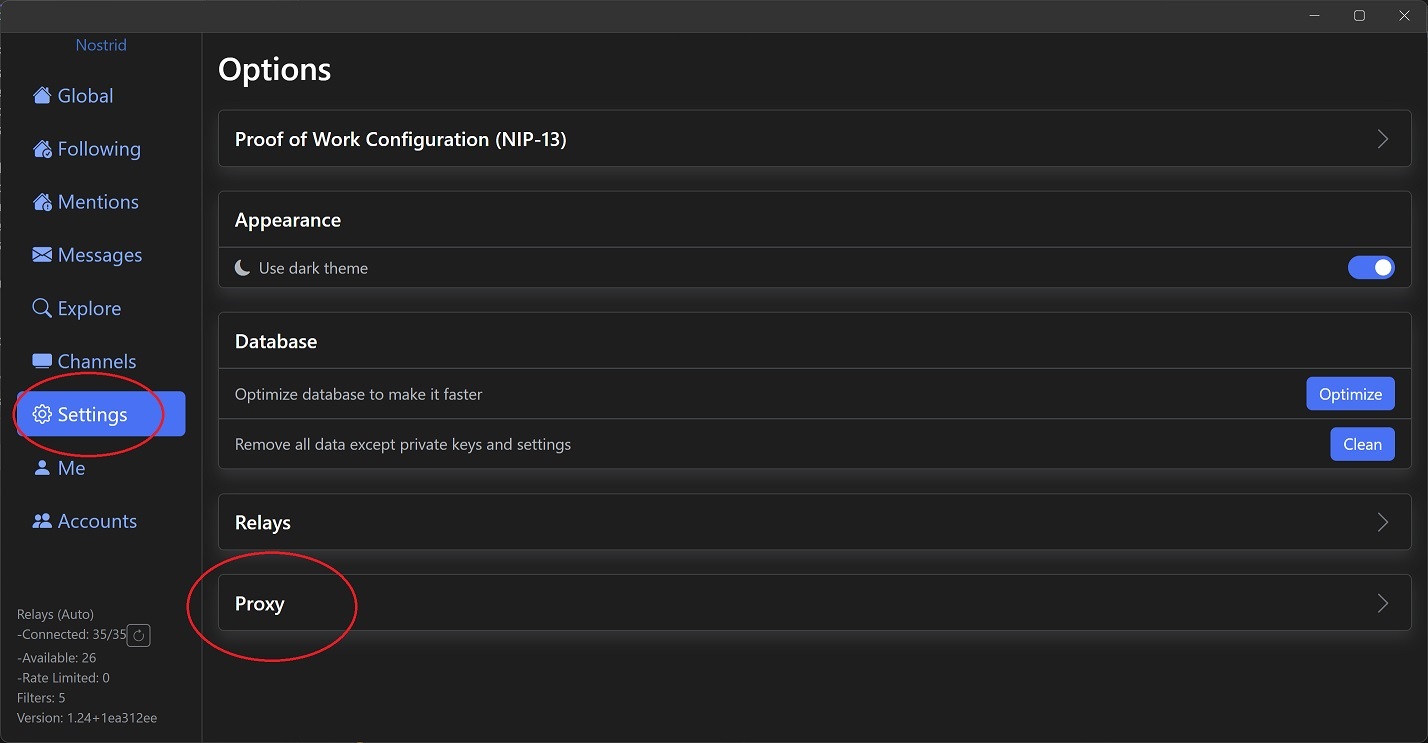The image size is (1428, 743).
Task: Click the Following feed icon
Action: (x=42, y=149)
